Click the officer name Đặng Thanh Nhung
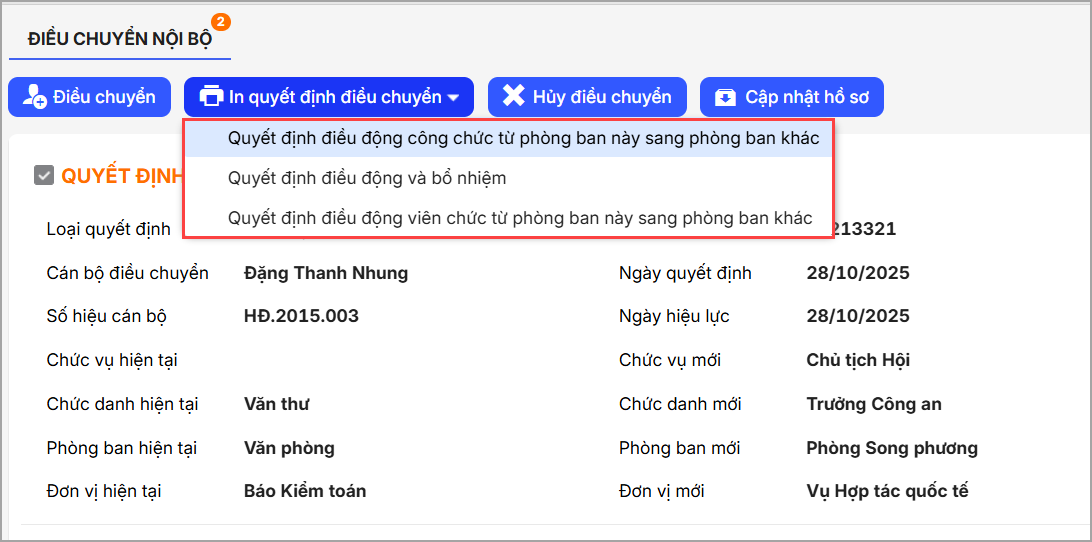Viewport: 1092px width, 542px height. 326,273
